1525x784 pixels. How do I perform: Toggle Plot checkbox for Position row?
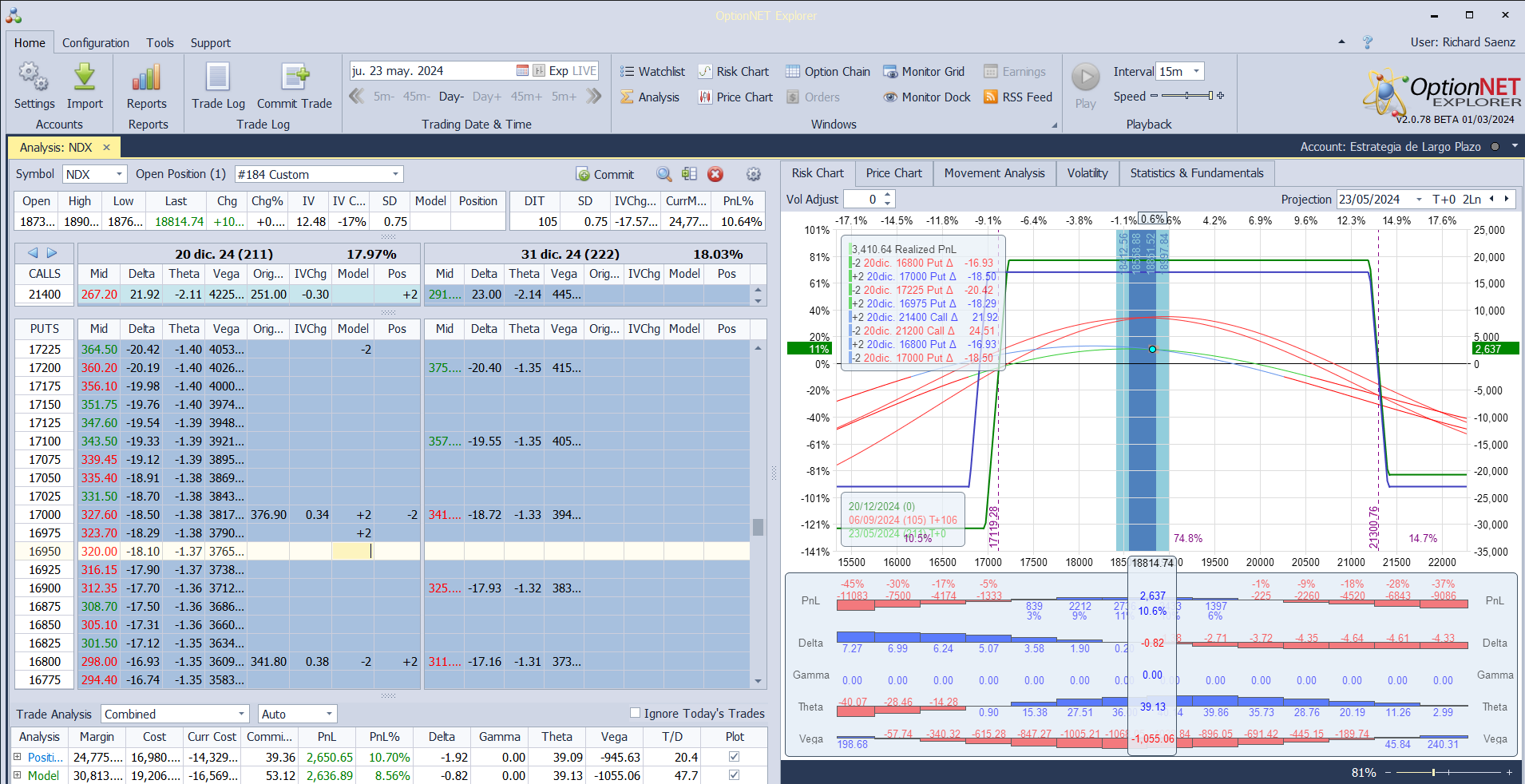tap(734, 756)
